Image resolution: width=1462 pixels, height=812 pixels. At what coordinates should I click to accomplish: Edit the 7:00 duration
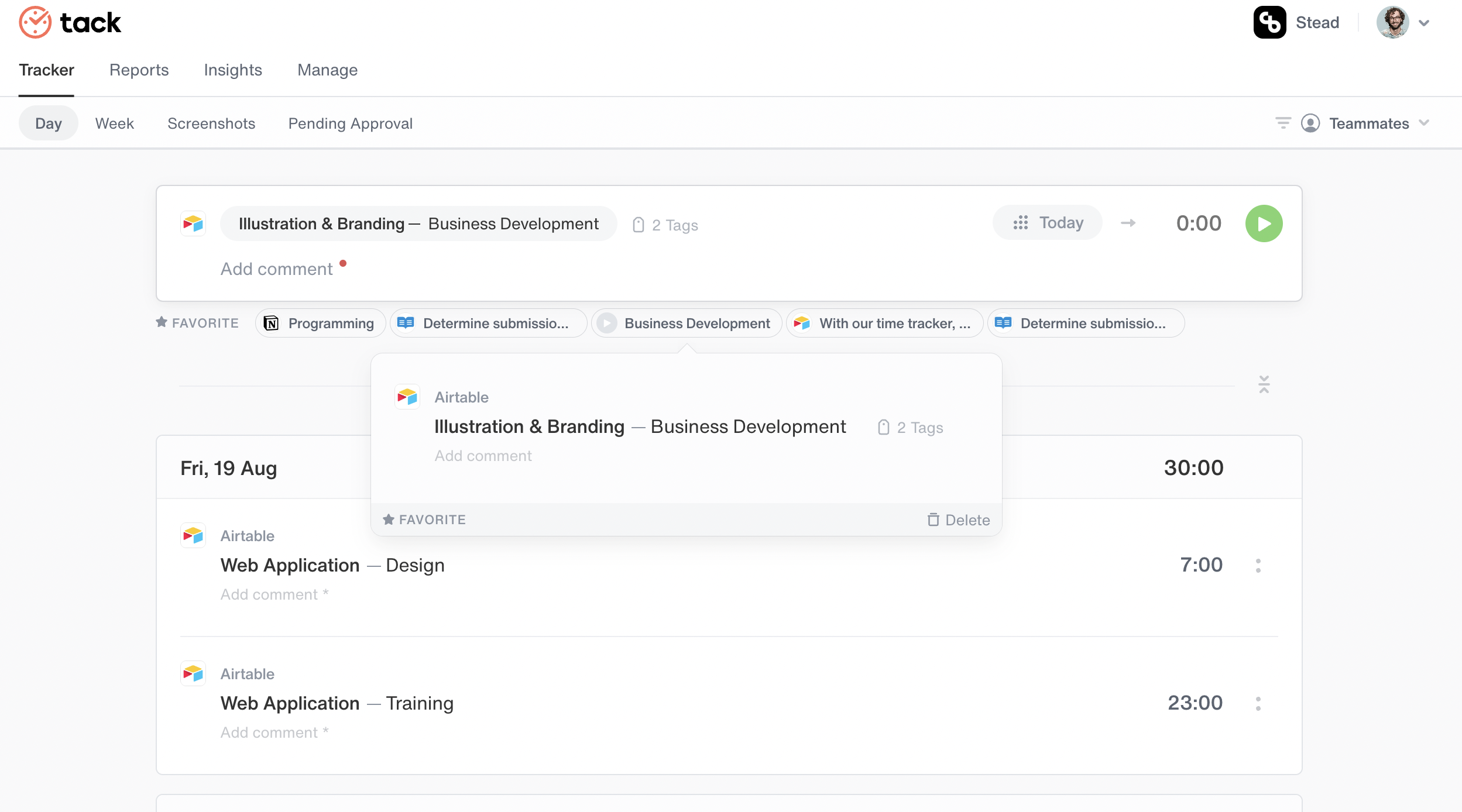1201,565
